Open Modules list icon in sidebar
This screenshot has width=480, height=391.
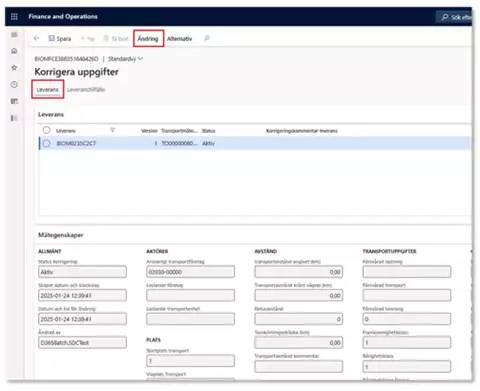pyautogui.click(x=14, y=118)
